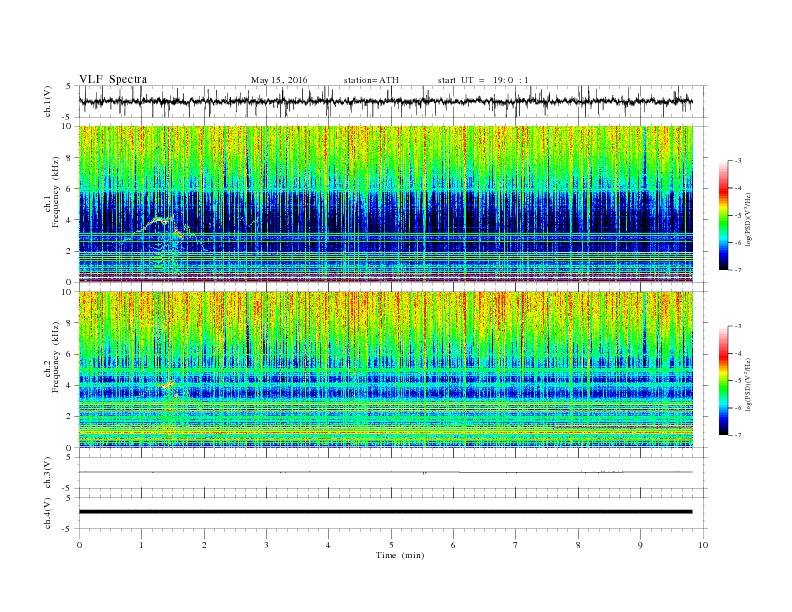792x612 pixels.
Task: Click the thin ch.3 voltage trace
Action: click(x=385, y=472)
